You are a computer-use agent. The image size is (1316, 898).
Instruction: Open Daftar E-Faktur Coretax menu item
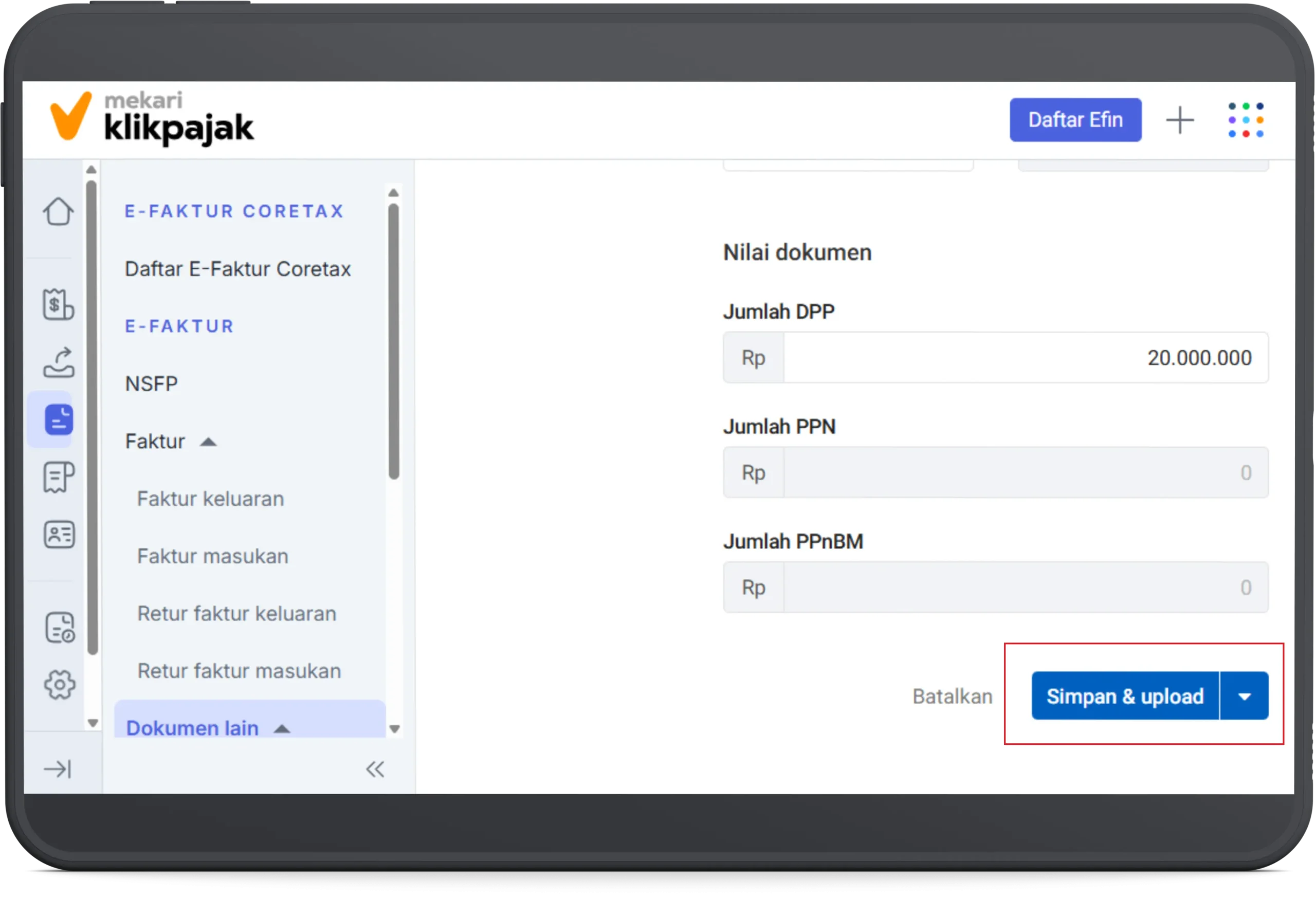click(238, 269)
